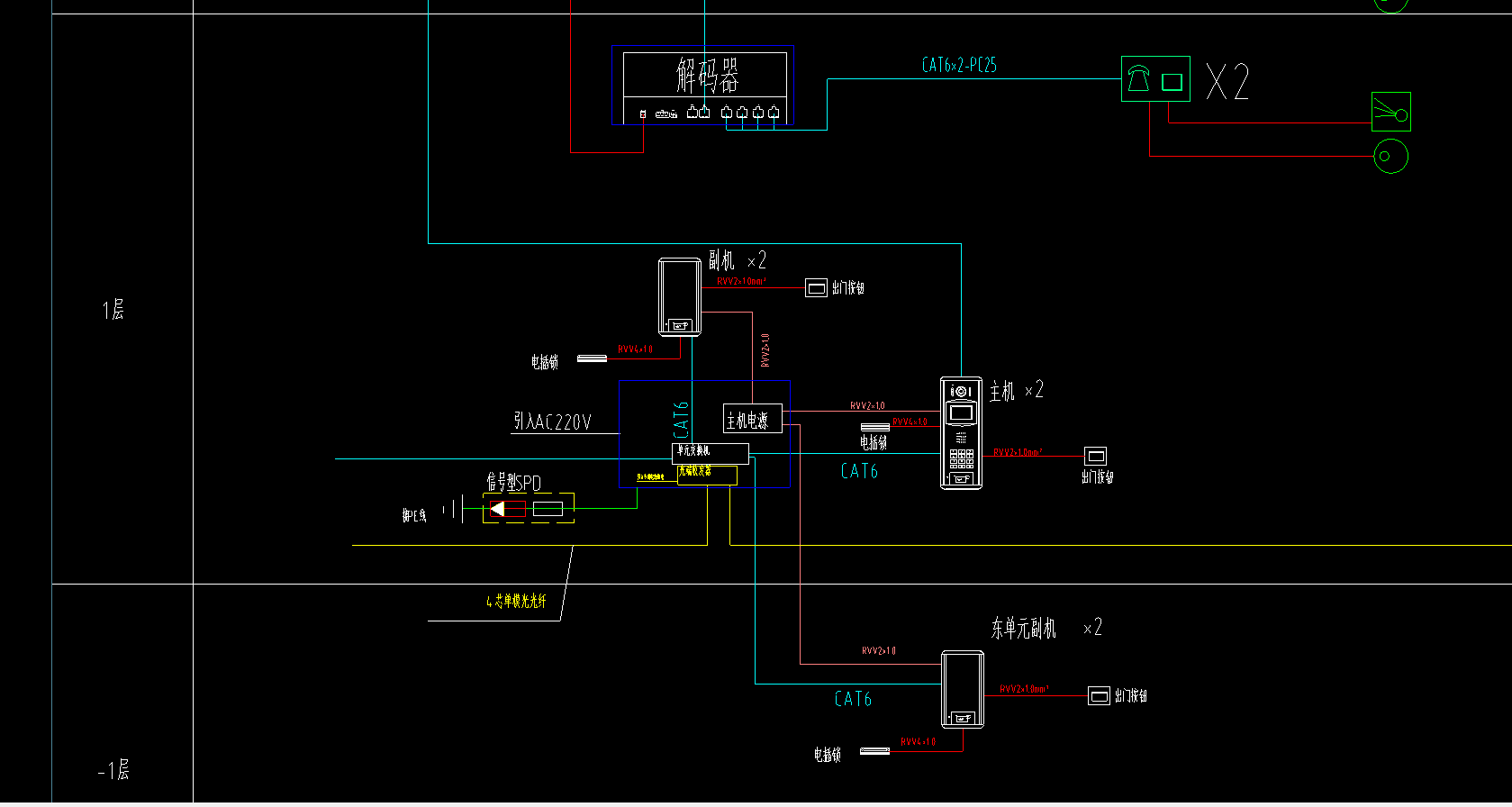Screen dimensions: 1512x807
Task: Click the 电插锁 text at the bottom
Action: (828, 755)
